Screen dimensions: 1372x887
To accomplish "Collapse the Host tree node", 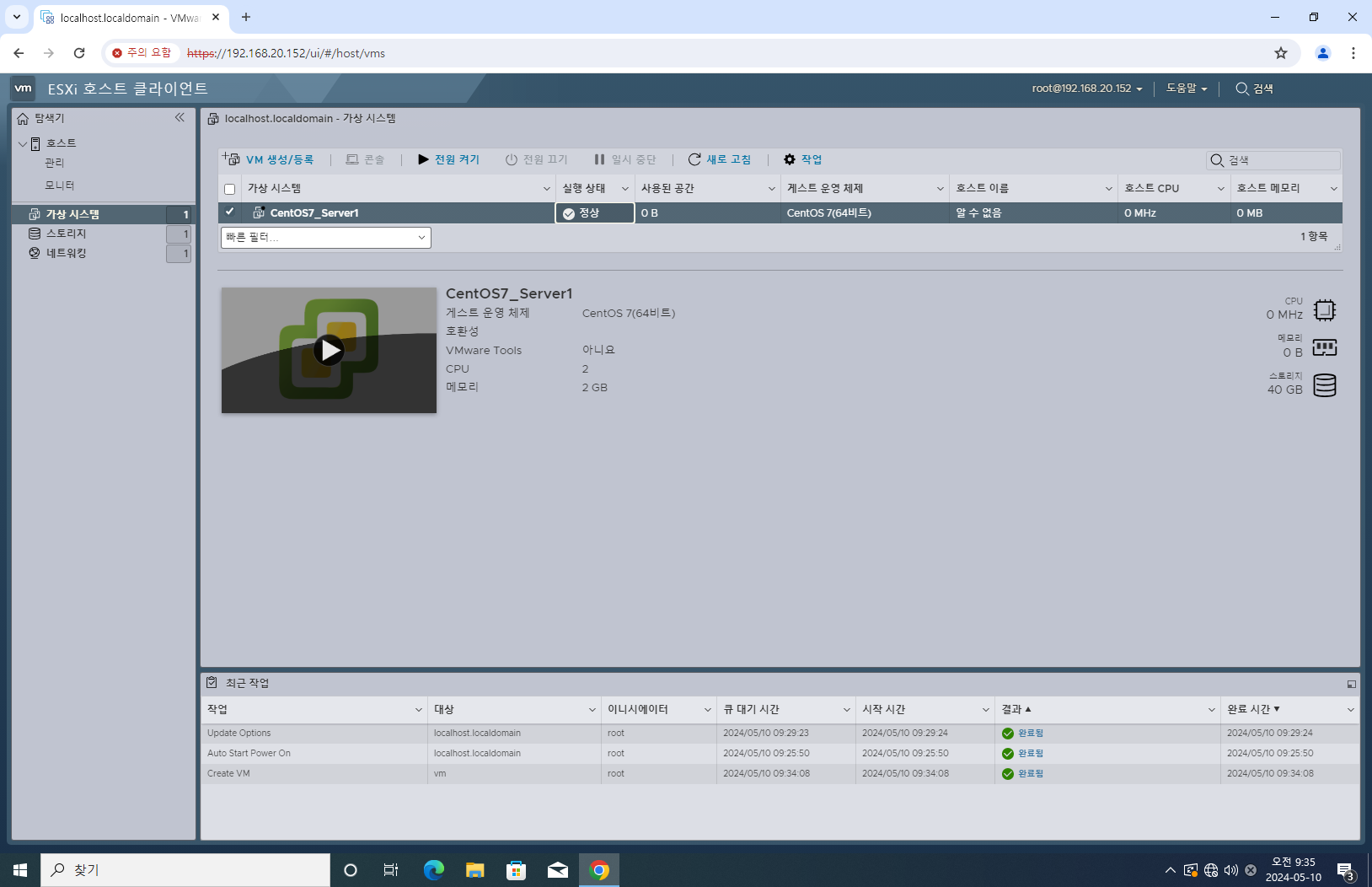I will click(23, 143).
